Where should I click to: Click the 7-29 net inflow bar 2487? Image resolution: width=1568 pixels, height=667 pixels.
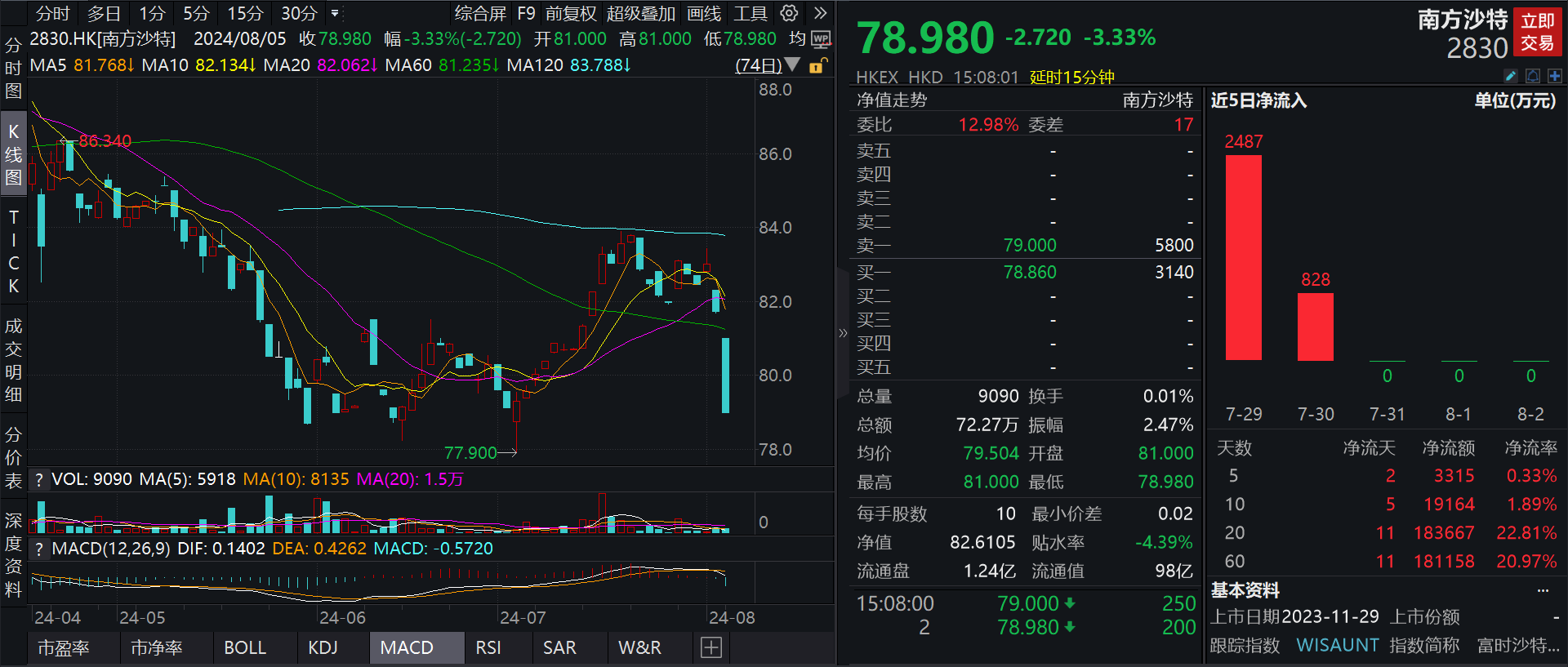click(1244, 257)
